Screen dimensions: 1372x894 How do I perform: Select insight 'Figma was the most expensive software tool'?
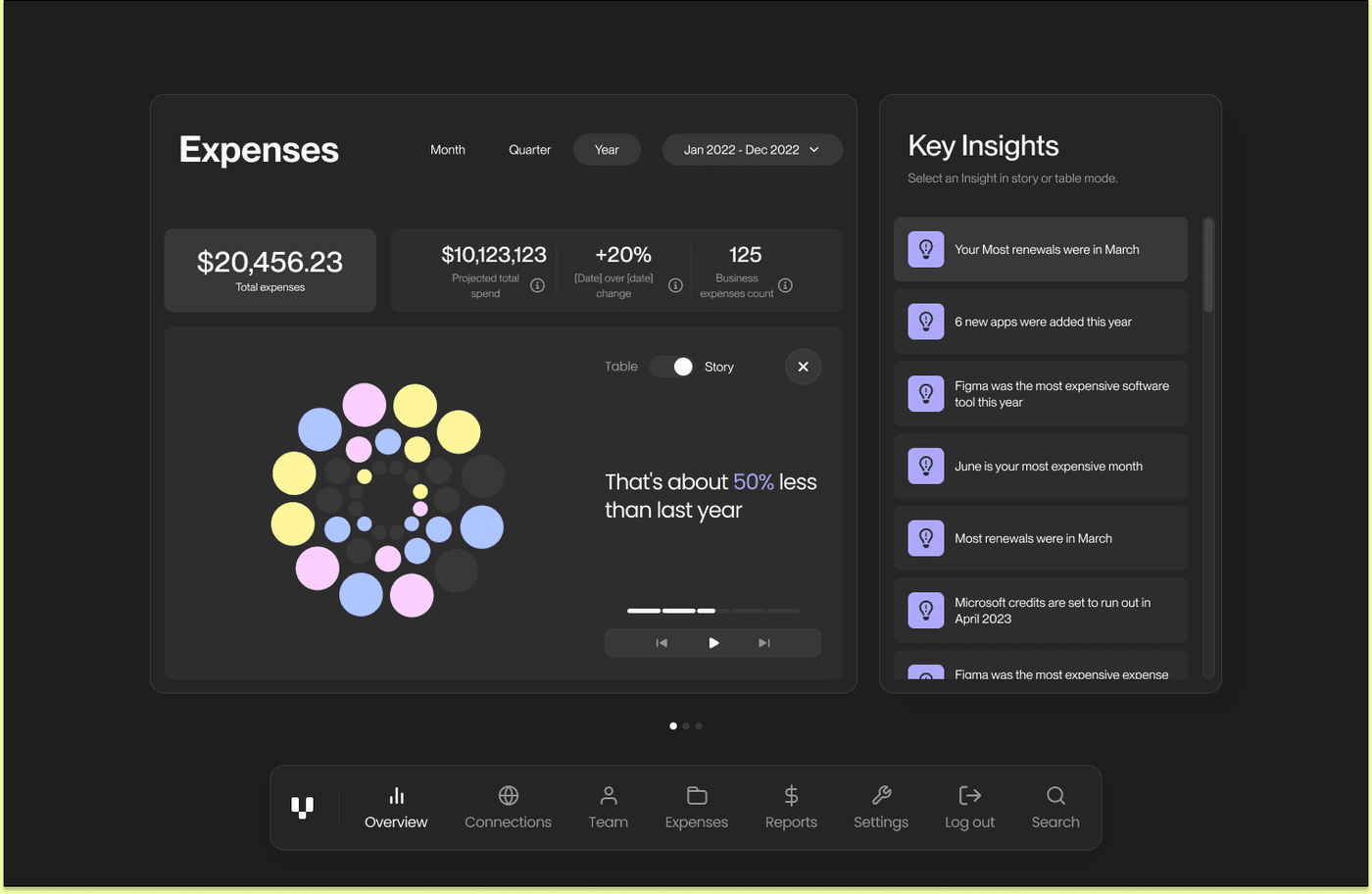1041,394
